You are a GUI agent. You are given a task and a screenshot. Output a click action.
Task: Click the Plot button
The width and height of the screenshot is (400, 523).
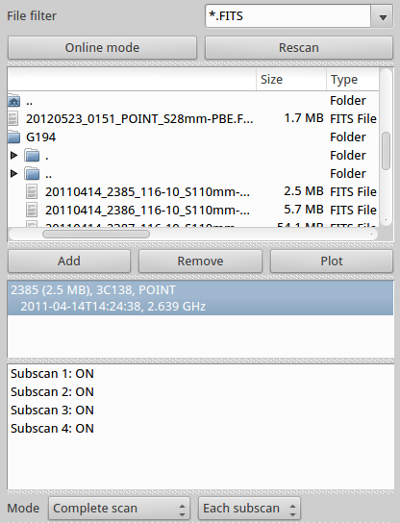331,261
